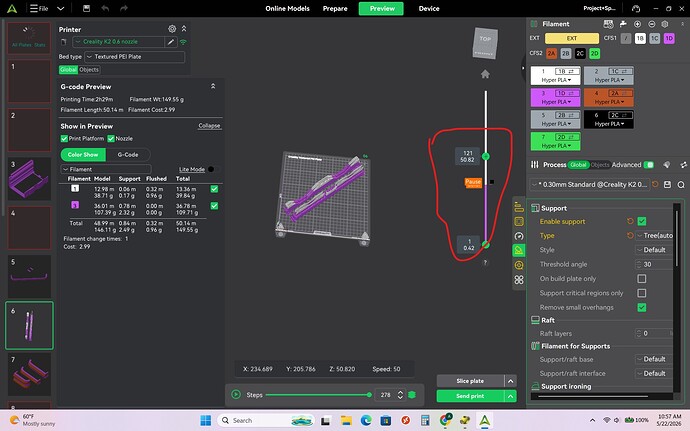
Task: Click the redo arrow icon
Action: pos(124,8)
